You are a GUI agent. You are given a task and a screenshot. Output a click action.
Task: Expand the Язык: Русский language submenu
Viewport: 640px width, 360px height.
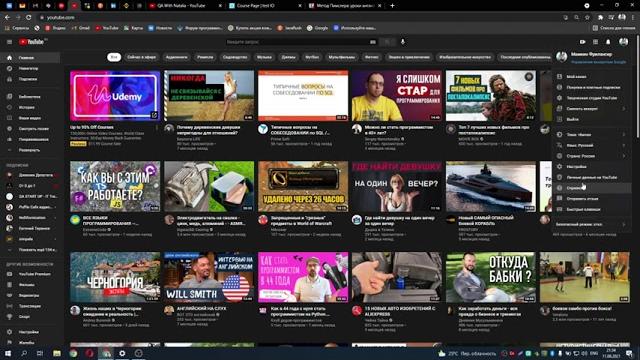pos(591,145)
